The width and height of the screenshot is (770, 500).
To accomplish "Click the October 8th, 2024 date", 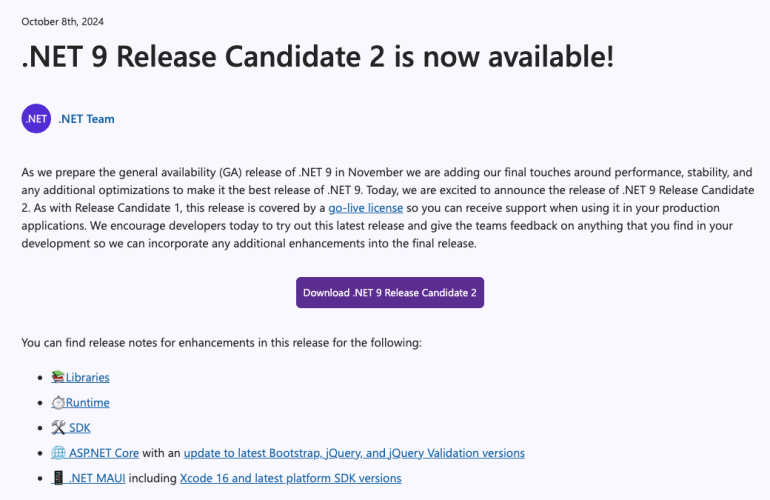I will 62,22.
